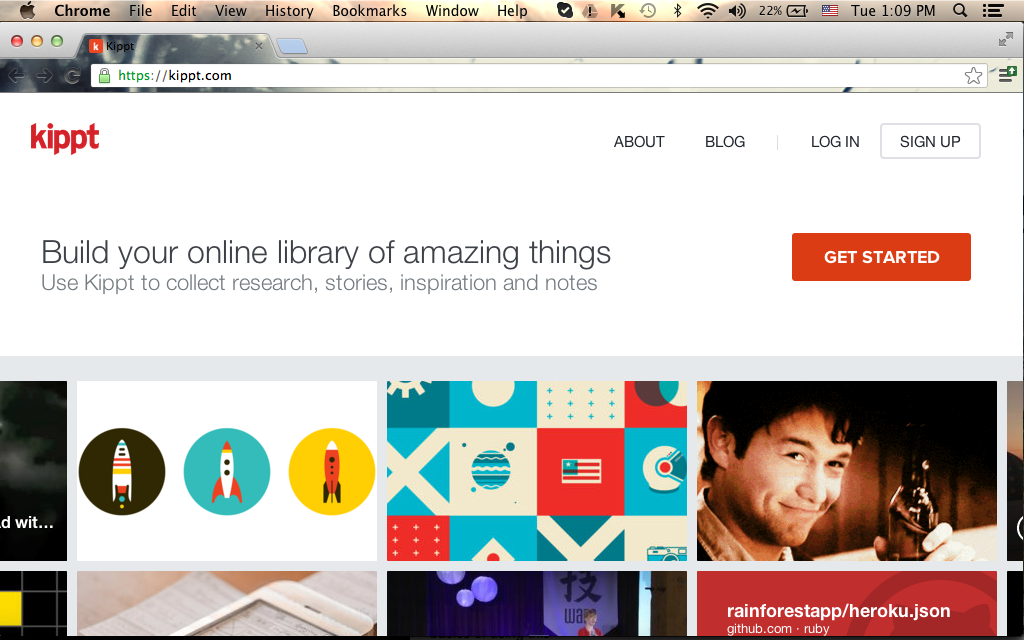Open Spotlight search magnifier icon
The height and width of the screenshot is (640, 1024).
959,10
